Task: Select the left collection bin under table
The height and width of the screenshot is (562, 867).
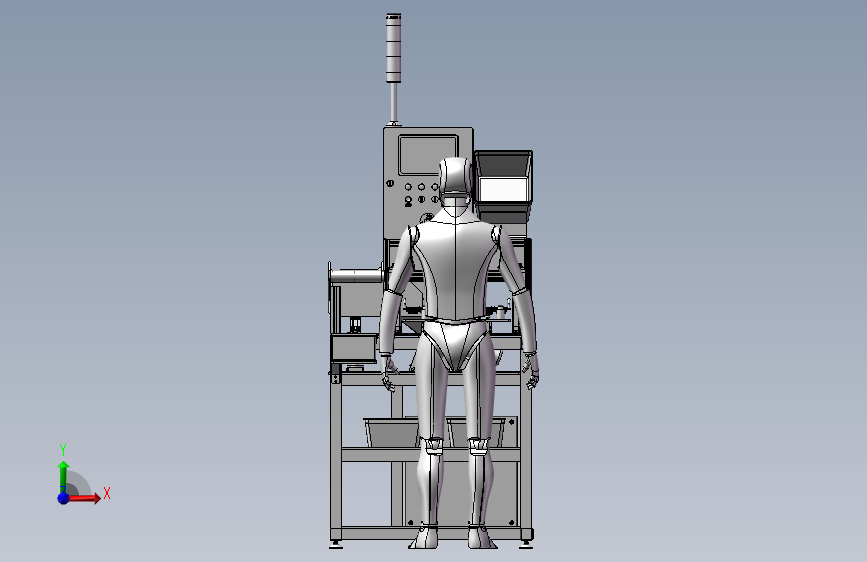Action: click(x=391, y=432)
